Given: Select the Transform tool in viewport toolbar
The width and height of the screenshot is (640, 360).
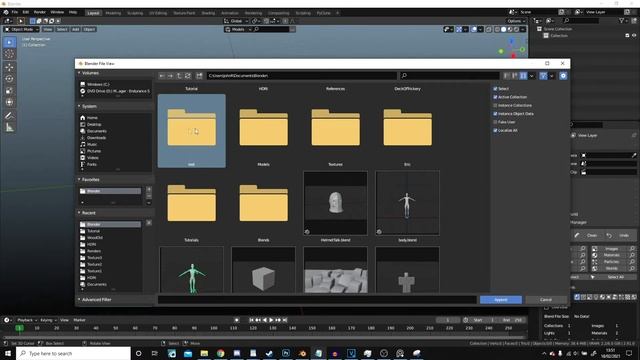Looking at the screenshot, I should tap(9, 102).
